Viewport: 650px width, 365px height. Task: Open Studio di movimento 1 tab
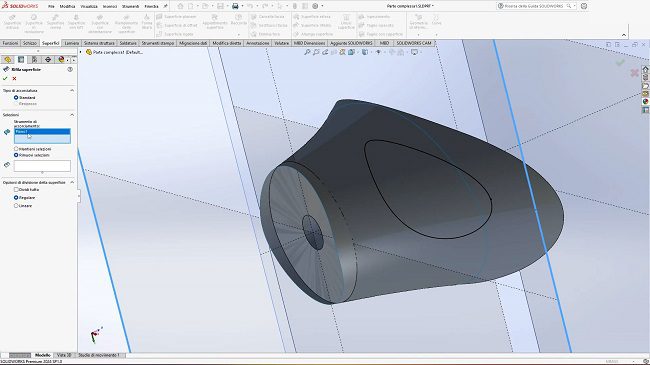[99, 355]
